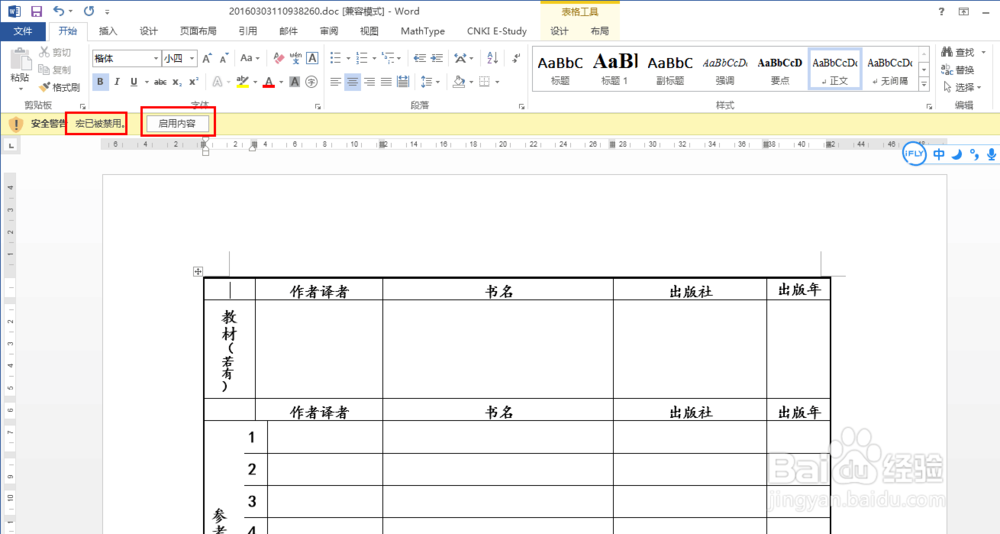Click the Undo arrow icon
The image size is (1000, 534).
coord(59,11)
